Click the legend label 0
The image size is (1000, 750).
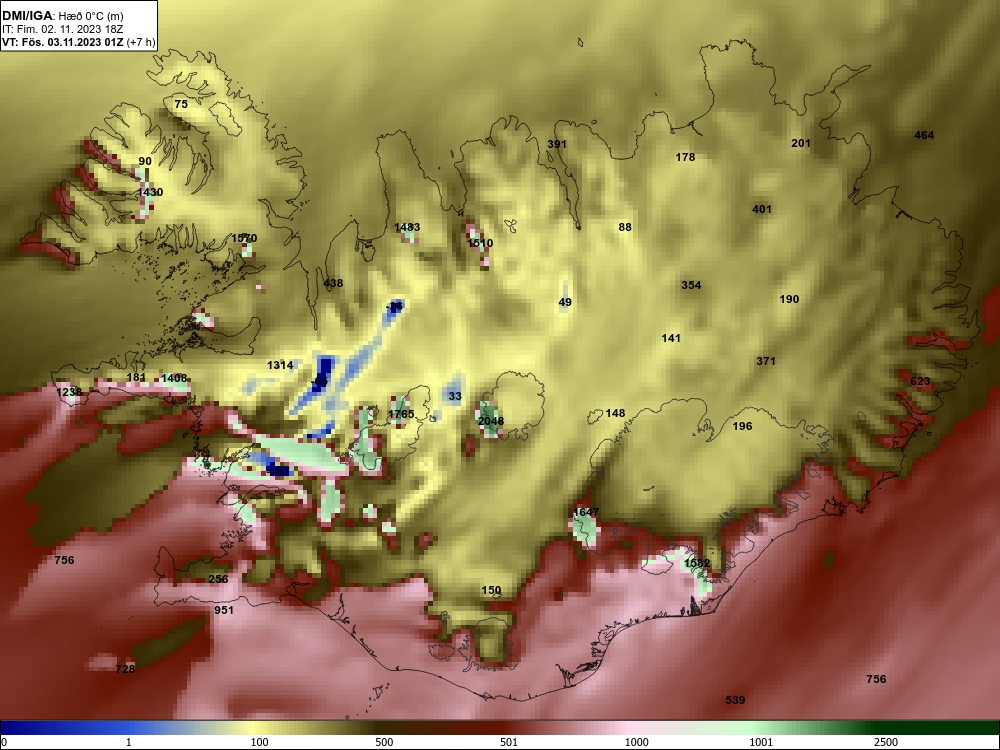pyautogui.click(x=4, y=742)
